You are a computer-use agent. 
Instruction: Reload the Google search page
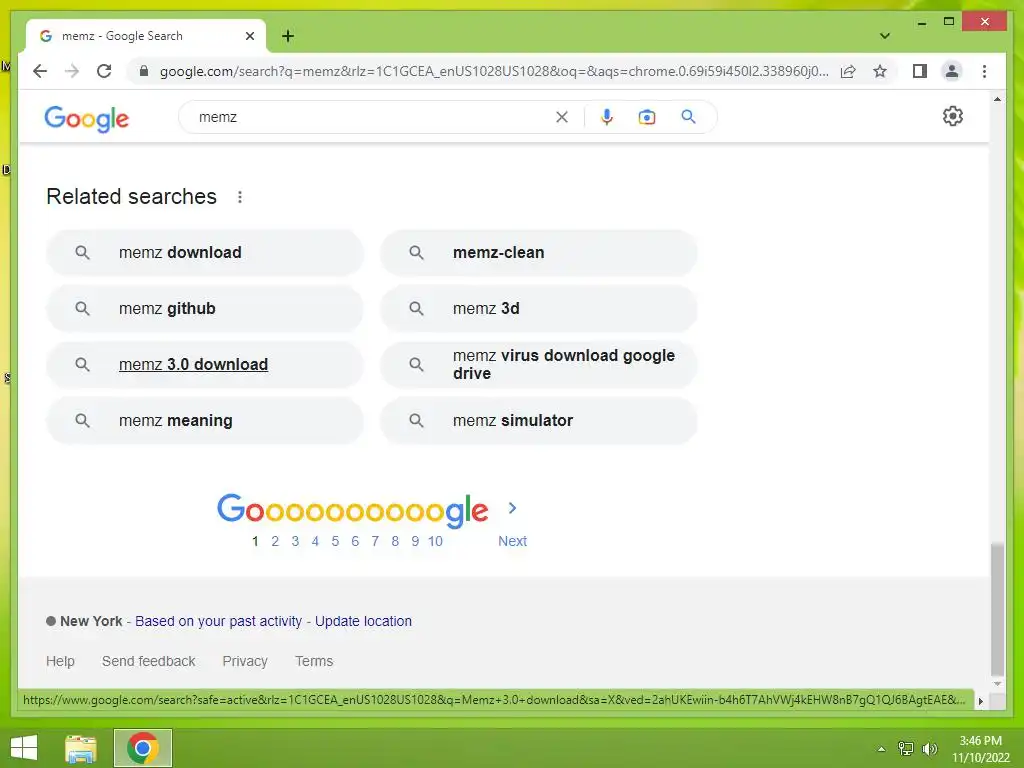tap(104, 71)
